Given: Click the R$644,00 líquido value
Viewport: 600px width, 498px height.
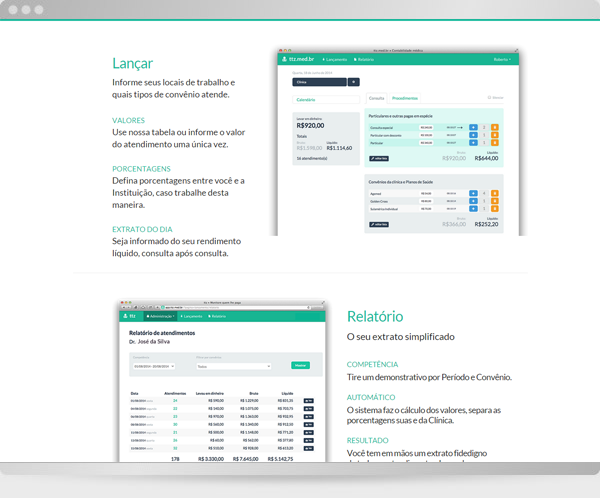Looking at the screenshot, I should pos(486,158).
